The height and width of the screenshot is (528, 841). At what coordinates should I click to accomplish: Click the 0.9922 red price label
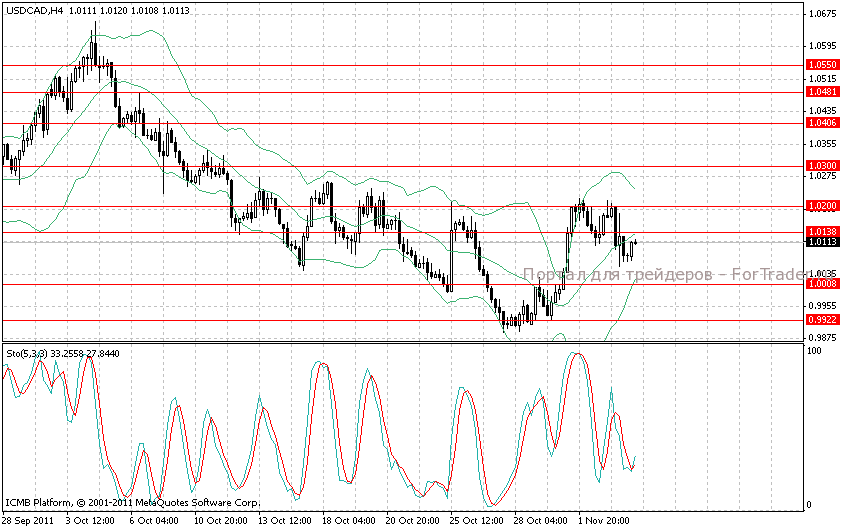[822, 320]
